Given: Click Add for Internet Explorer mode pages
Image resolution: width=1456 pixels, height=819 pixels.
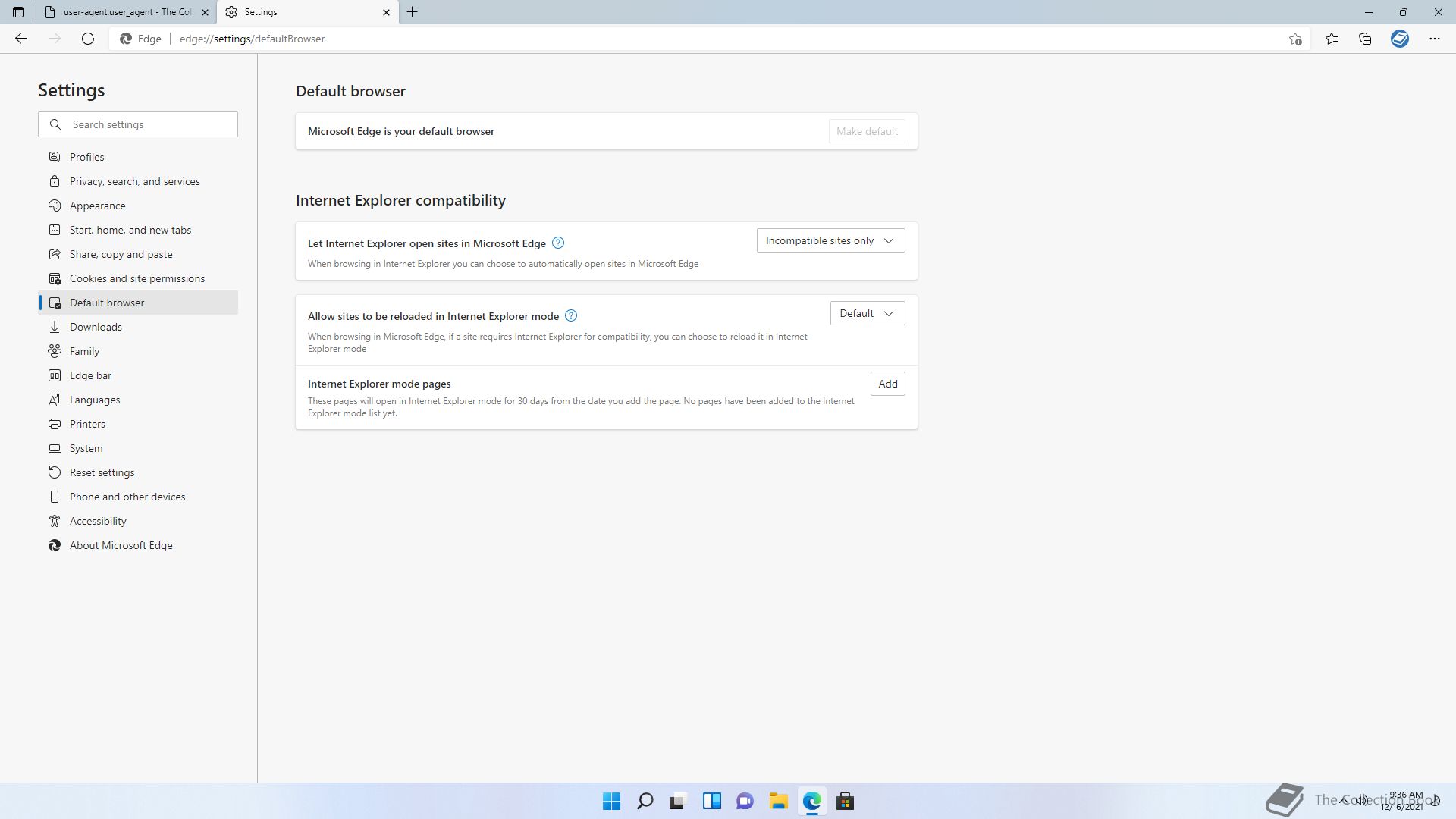Looking at the screenshot, I should point(887,384).
